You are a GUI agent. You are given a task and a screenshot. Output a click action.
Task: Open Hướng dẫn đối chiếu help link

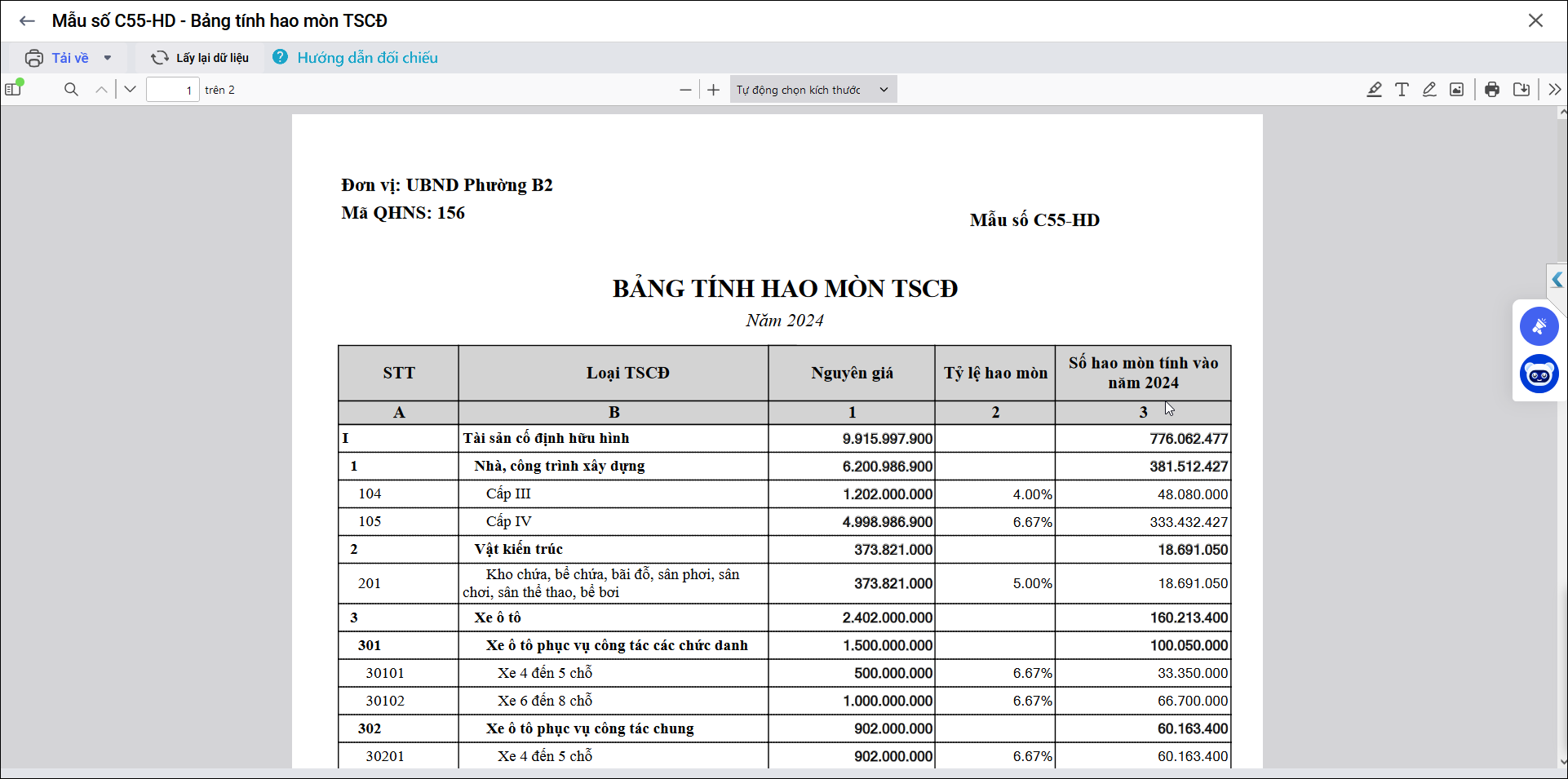point(367,58)
